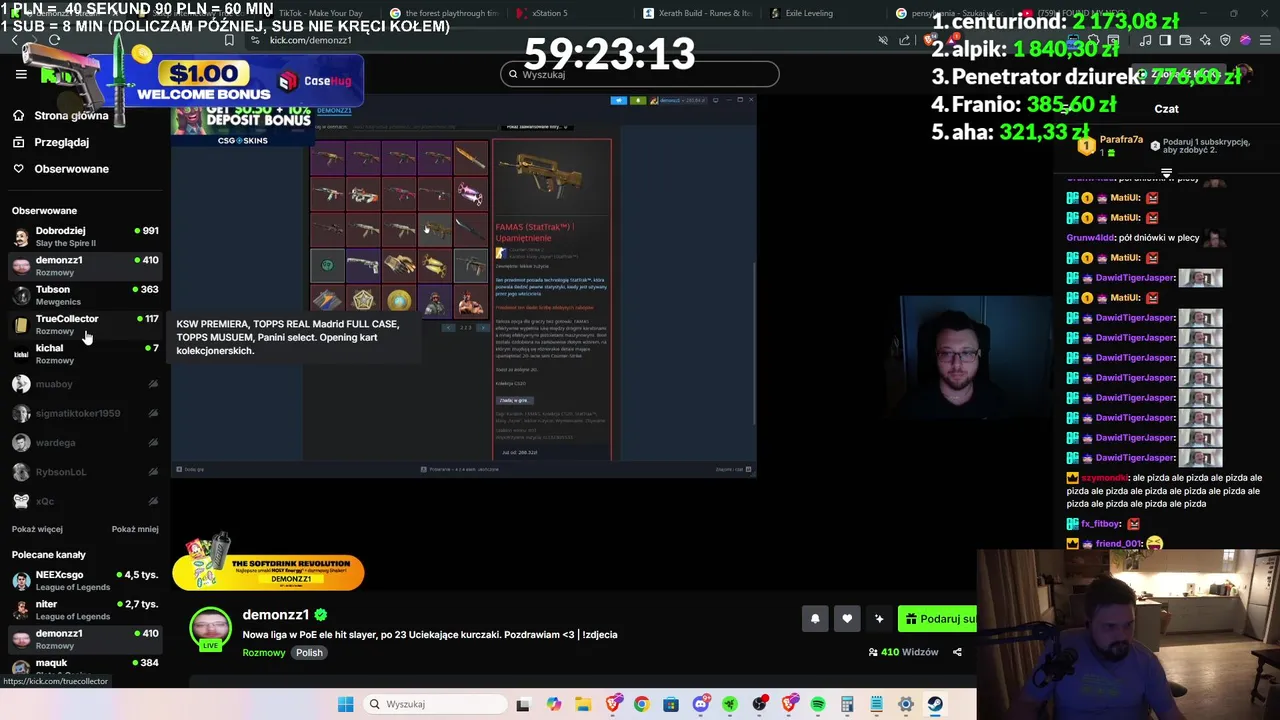
Task: Open Notepad from the taskbar
Action: [876, 704]
